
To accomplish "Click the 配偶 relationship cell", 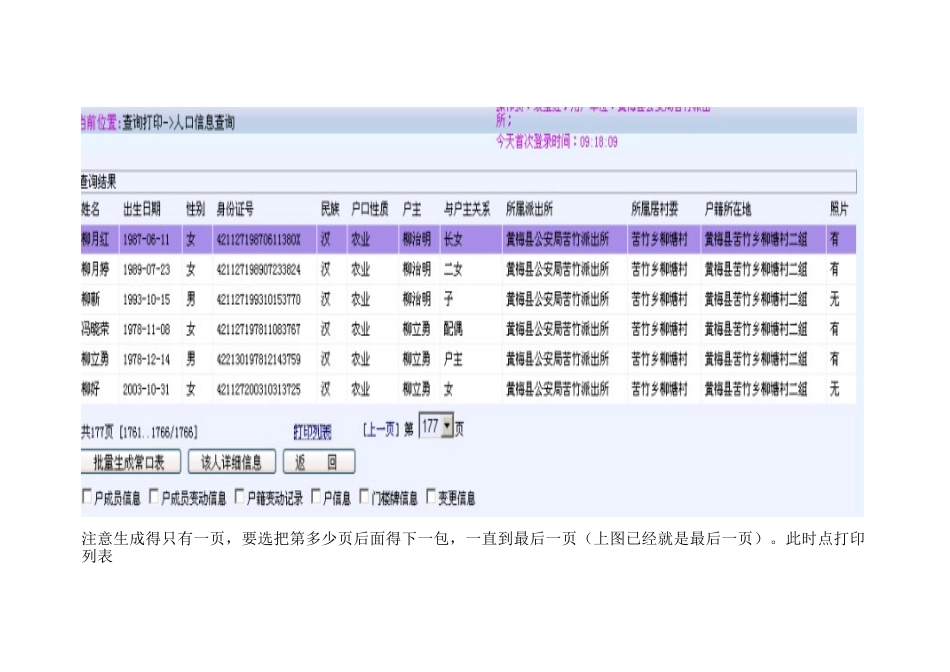I will coord(453,329).
